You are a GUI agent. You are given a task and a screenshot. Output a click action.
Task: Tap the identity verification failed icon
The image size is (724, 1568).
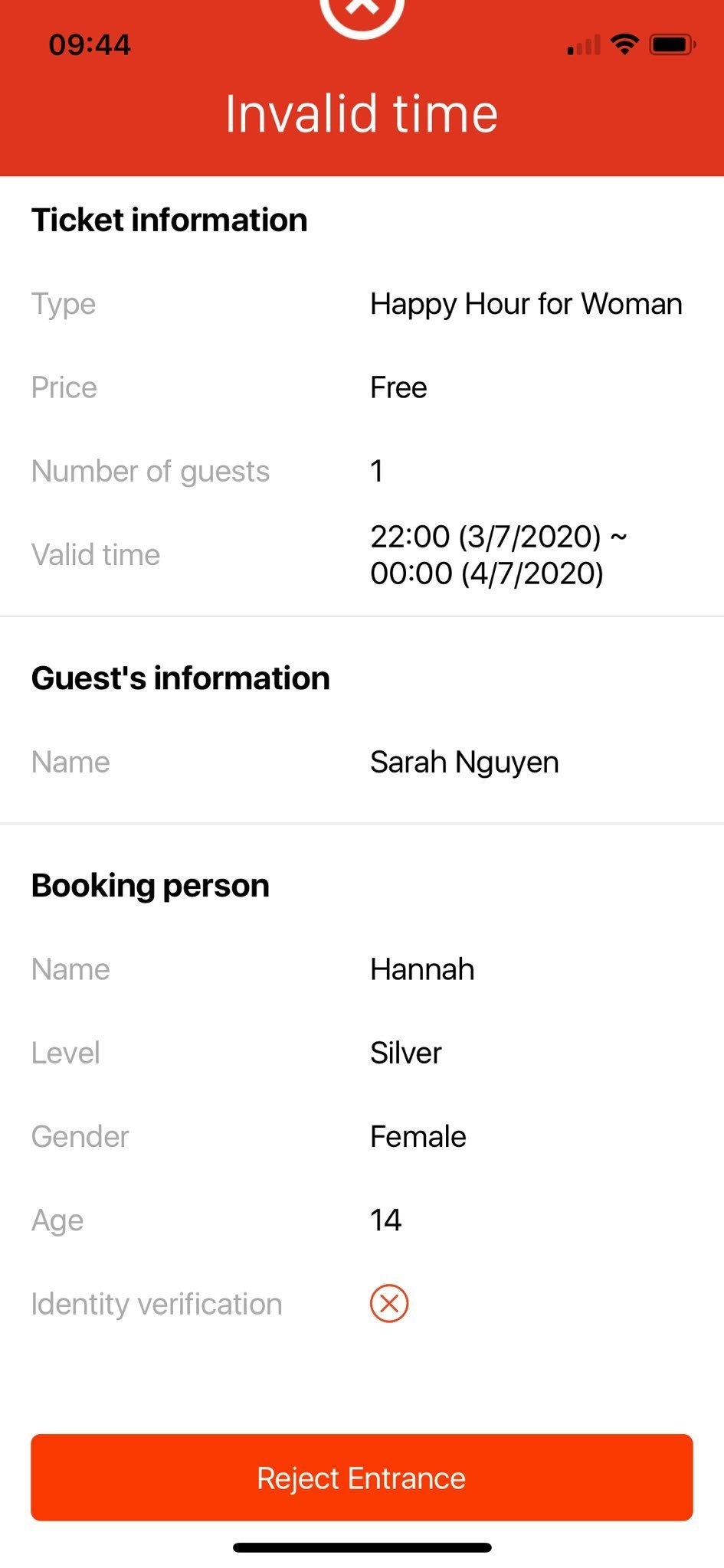389,1303
